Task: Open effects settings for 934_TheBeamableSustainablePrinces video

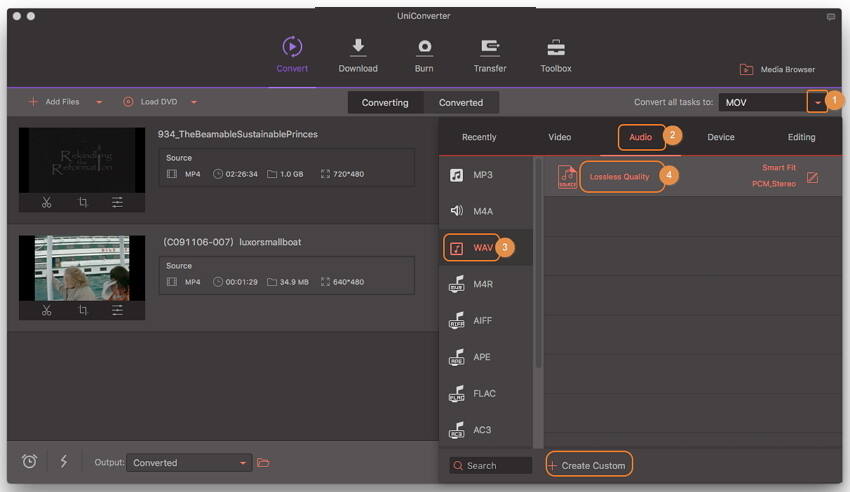Action: click(117, 203)
